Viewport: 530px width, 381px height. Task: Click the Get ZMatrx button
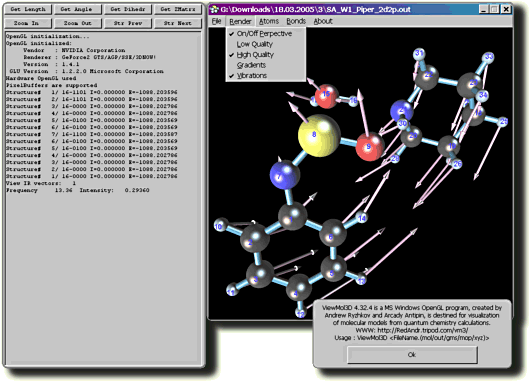click(x=178, y=9)
